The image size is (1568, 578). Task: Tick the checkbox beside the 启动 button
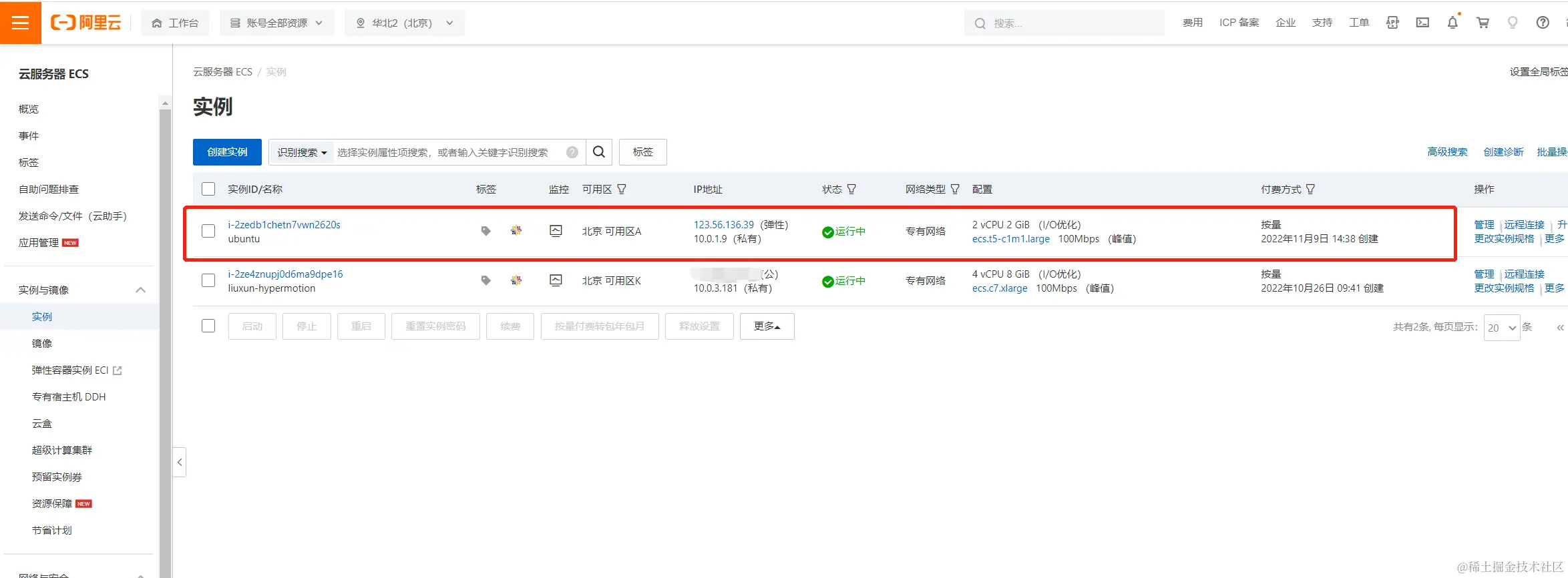[208, 326]
